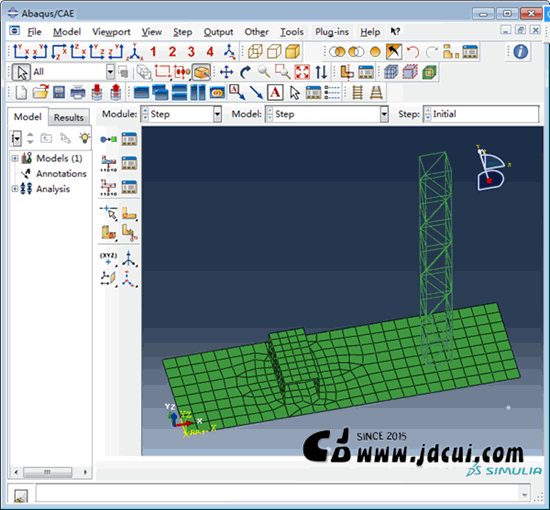550x510 pixels.
Task: Toggle the selection arrow tool
Action: tap(22, 73)
